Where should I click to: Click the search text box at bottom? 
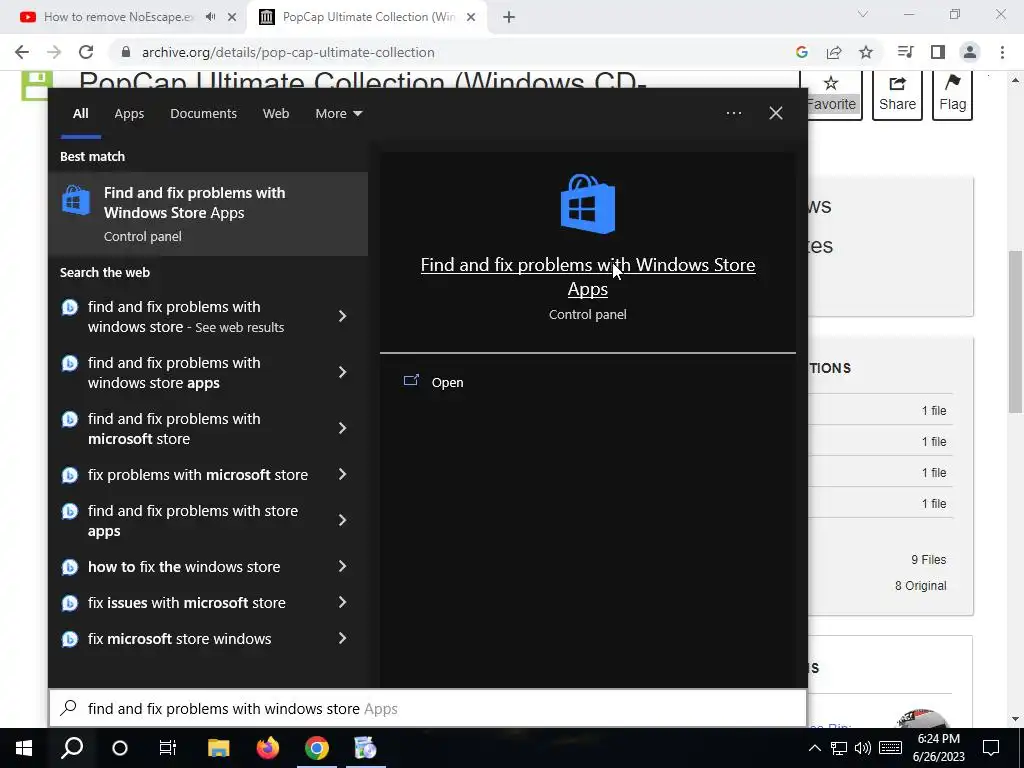[x=428, y=709]
